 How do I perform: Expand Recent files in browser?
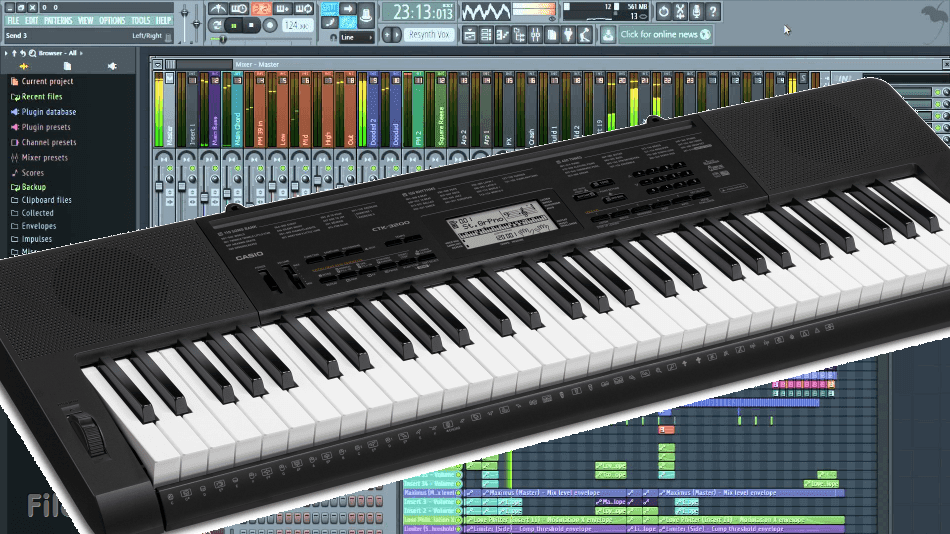36,96
